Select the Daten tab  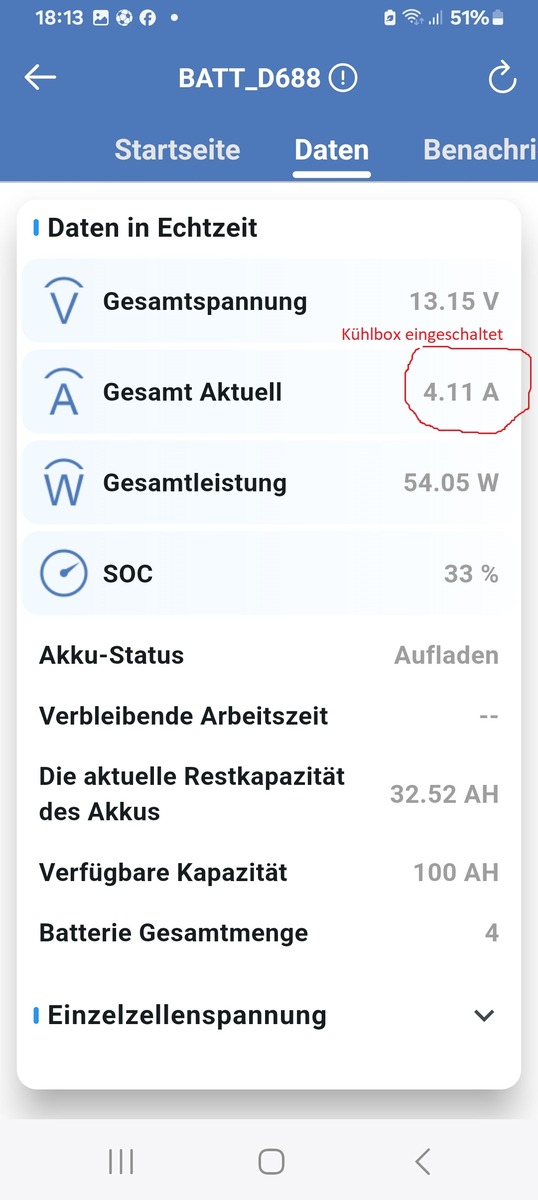tap(331, 150)
